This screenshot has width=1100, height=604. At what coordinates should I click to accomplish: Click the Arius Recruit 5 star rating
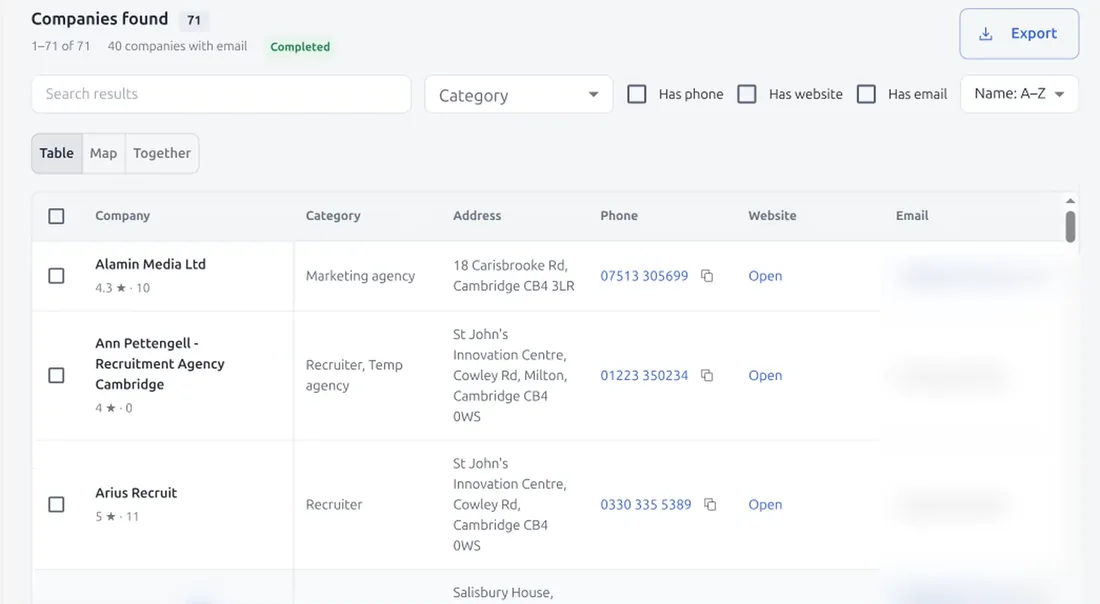tap(117, 516)
